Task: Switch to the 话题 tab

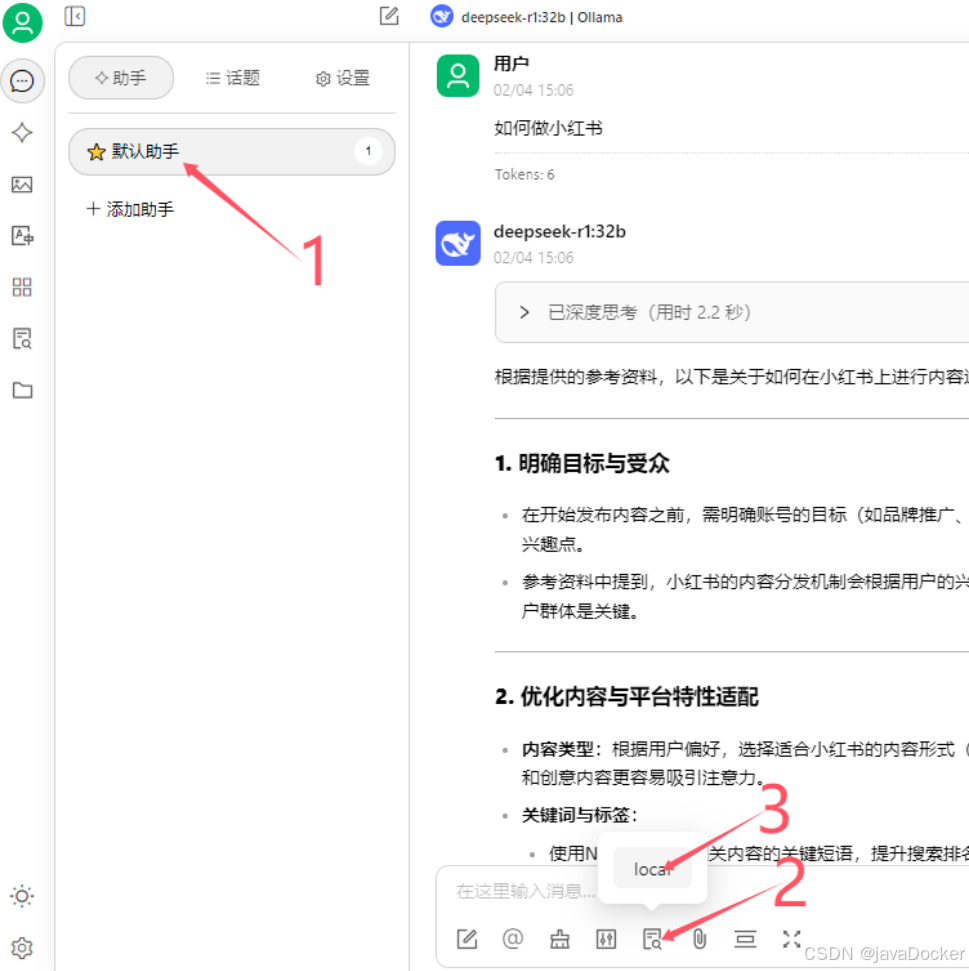Action: [x=232, y=78]
